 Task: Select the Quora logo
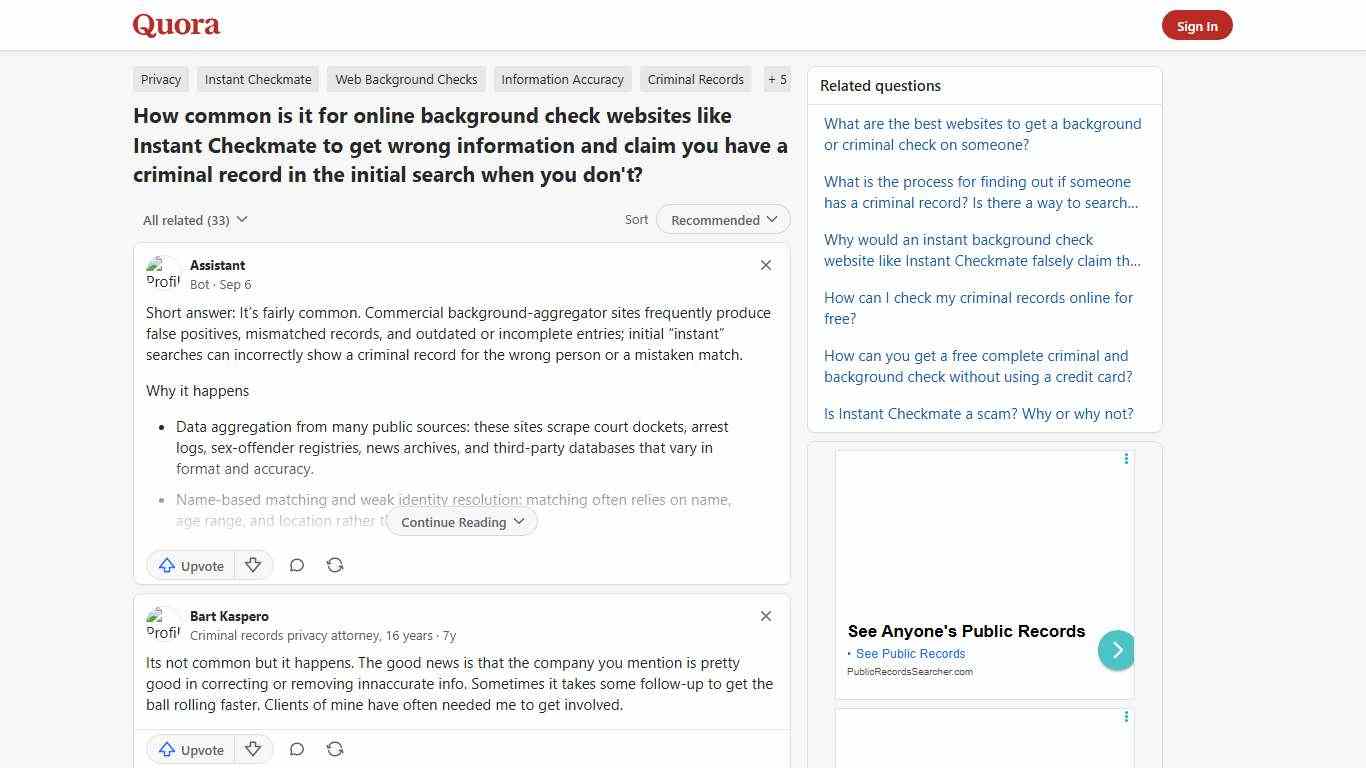(176, 25)
